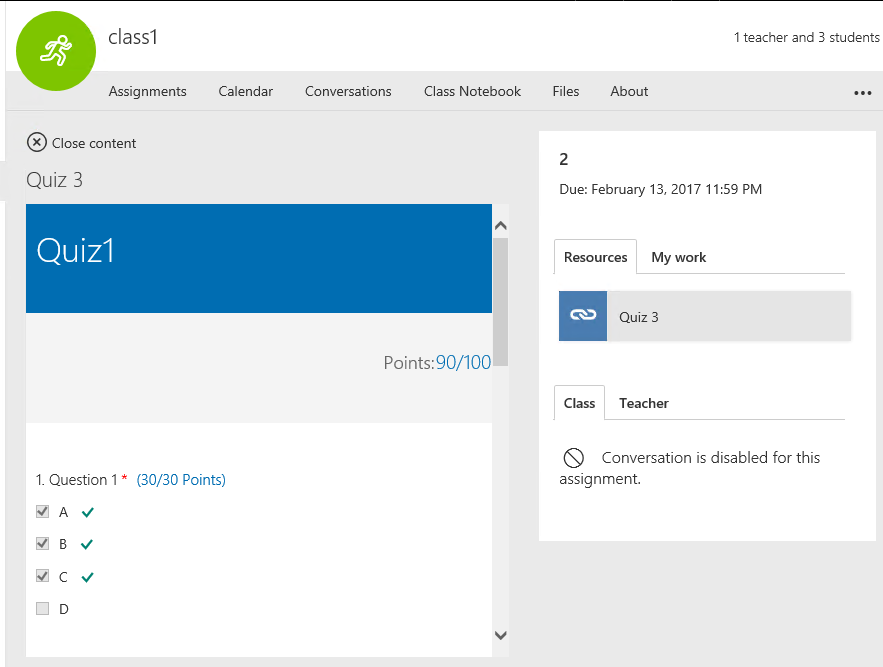Toggle checkbox for answer A
The width and height of the screenshot is (883, 667).
tap(42, 511)
